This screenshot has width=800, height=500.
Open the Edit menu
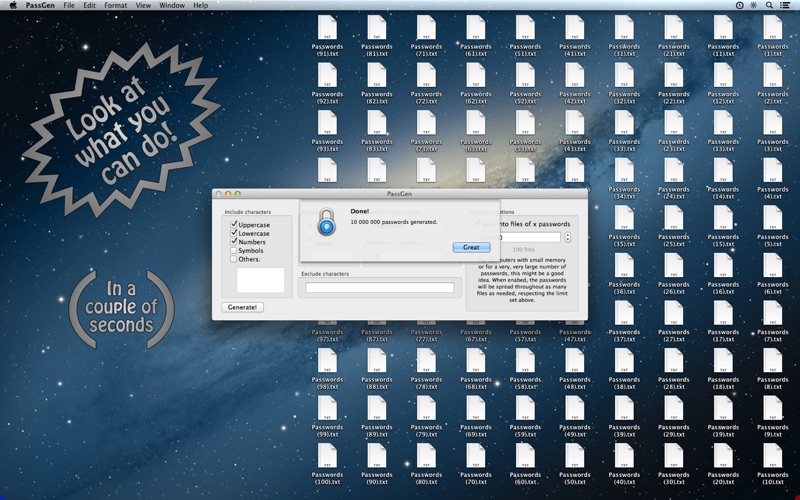coord(89,5)
